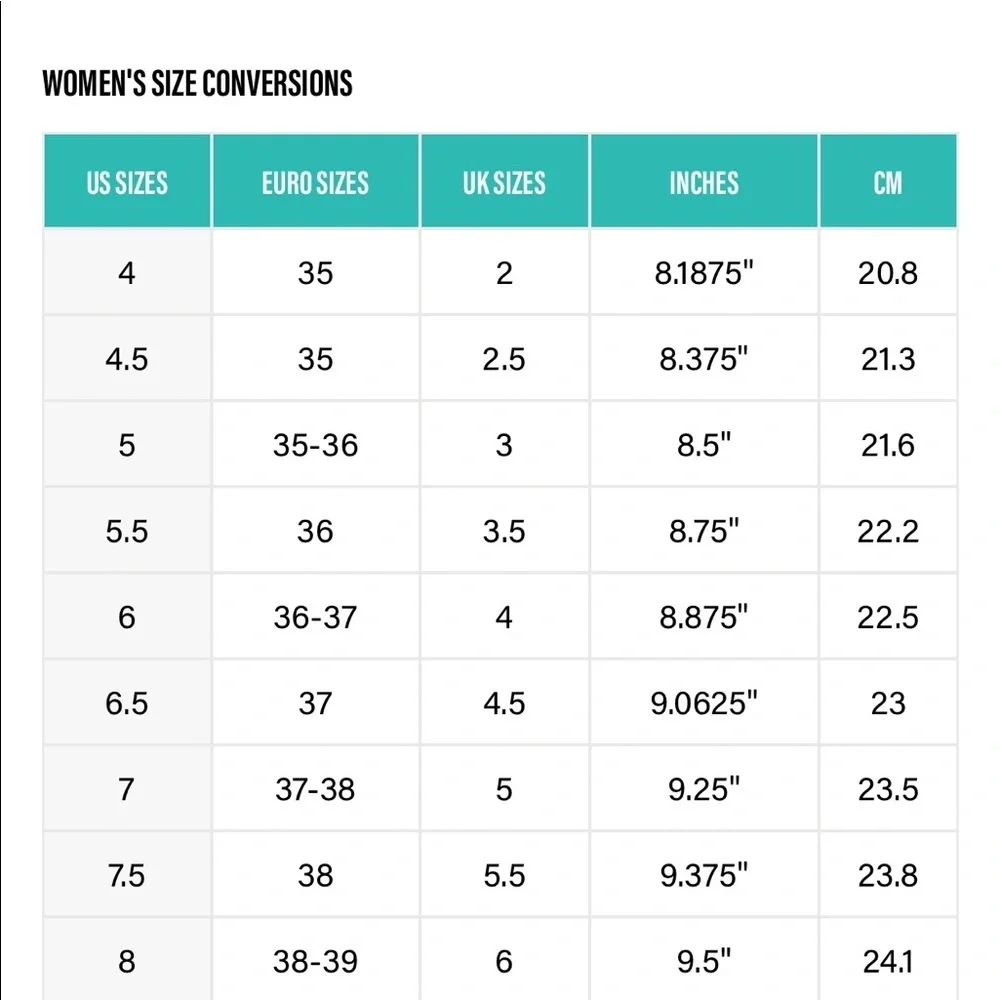Select UK size 2.5 cell

point(504,358)
